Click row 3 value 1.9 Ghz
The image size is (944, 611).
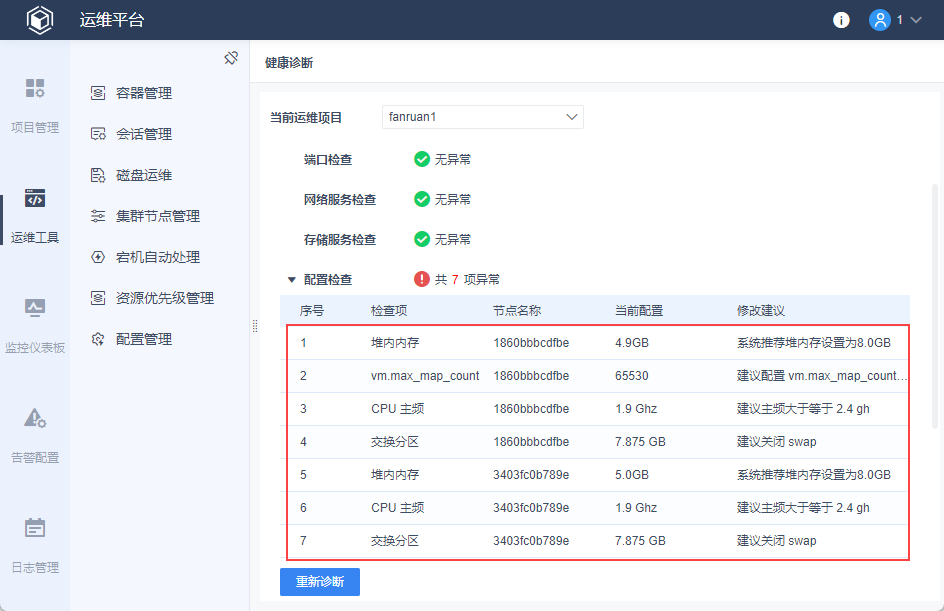click(636, 409)
